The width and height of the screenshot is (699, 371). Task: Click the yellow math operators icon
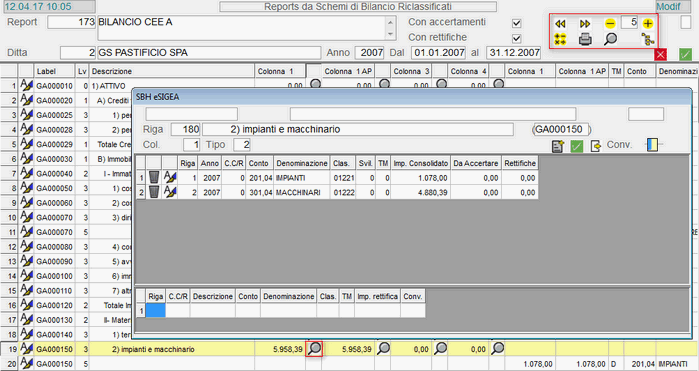(560, 39)
